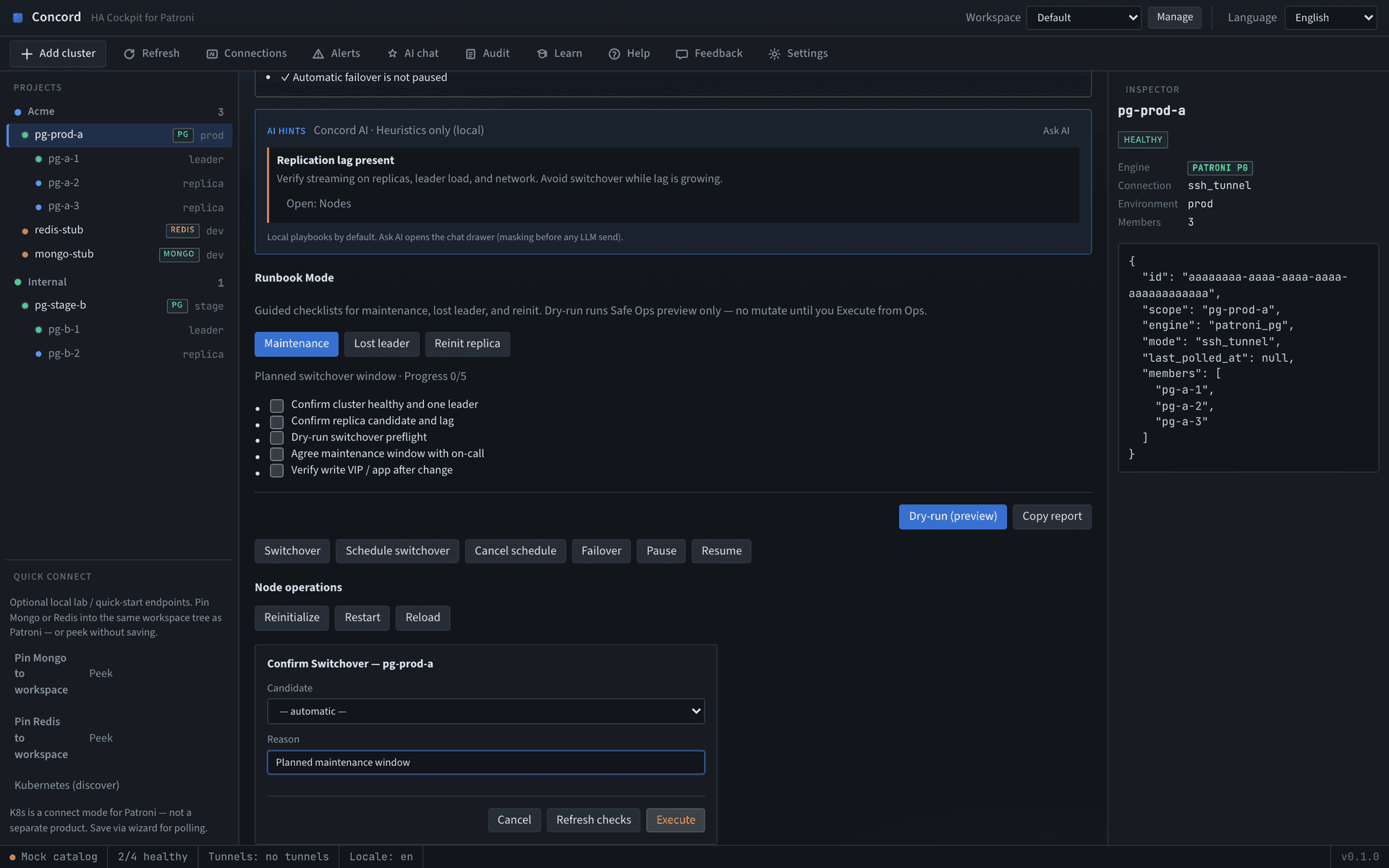This screenshot has width=1389, height=868.
Task: Click the MONGO badge on mongo-stub
Action: (179, 254)
